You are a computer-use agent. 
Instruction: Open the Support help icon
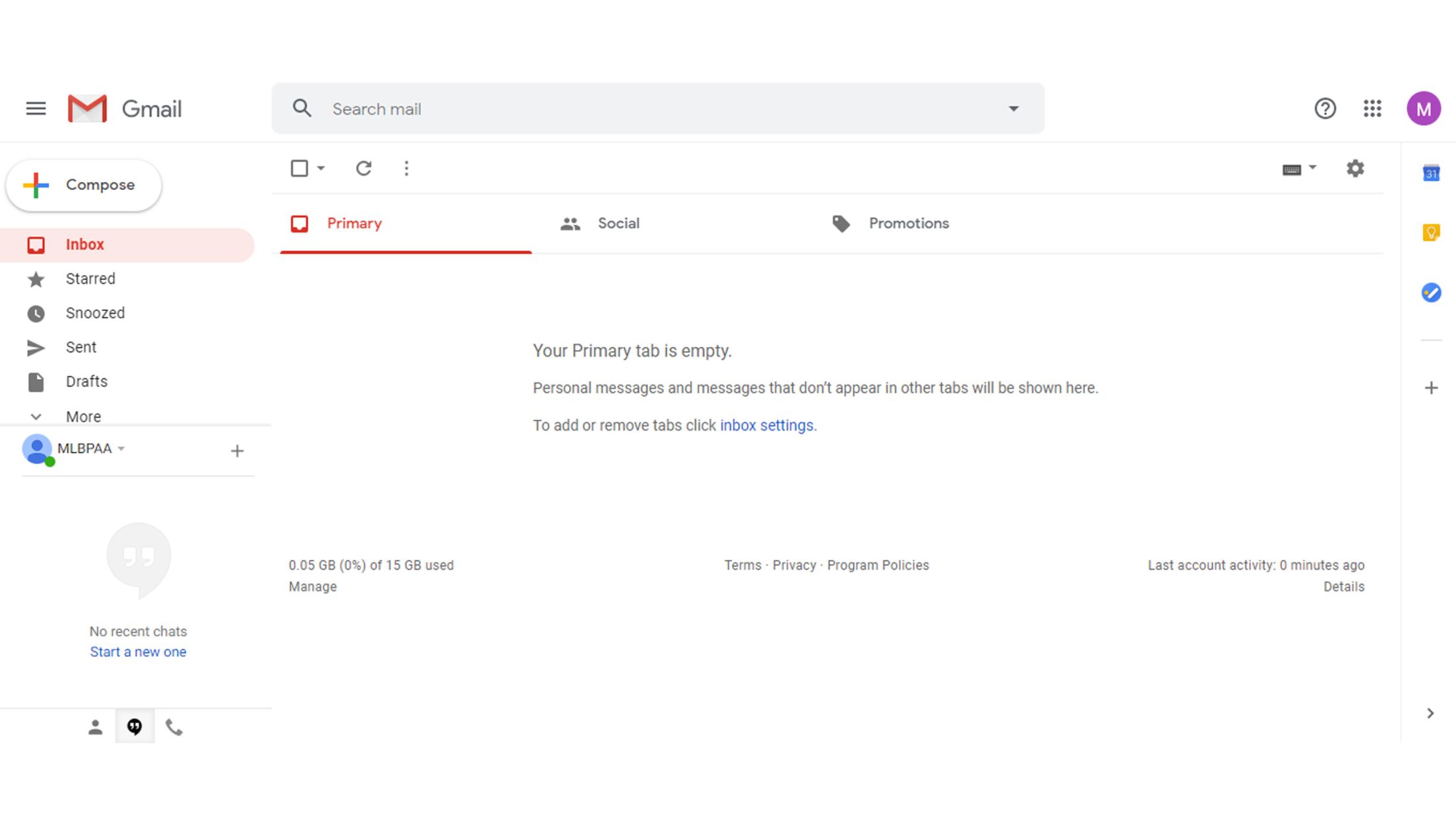point(1325,108)
